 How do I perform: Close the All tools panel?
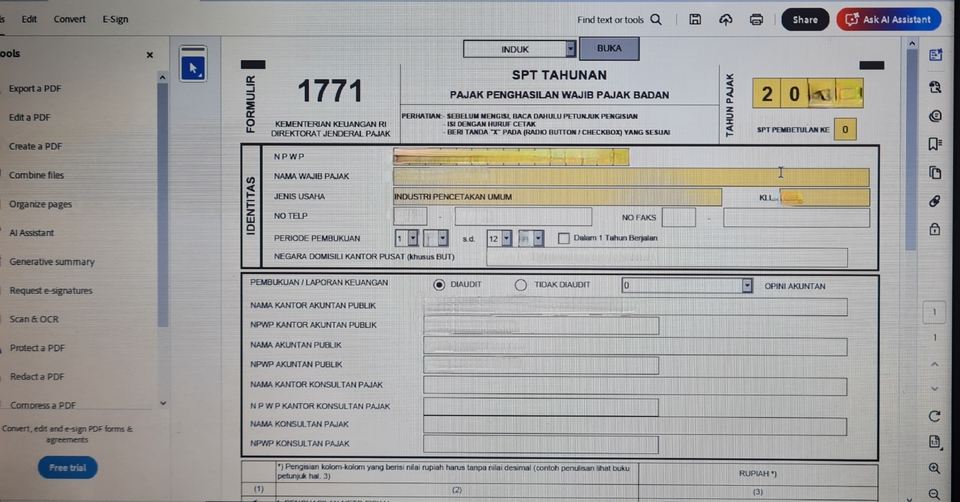(x=149, y=54)
